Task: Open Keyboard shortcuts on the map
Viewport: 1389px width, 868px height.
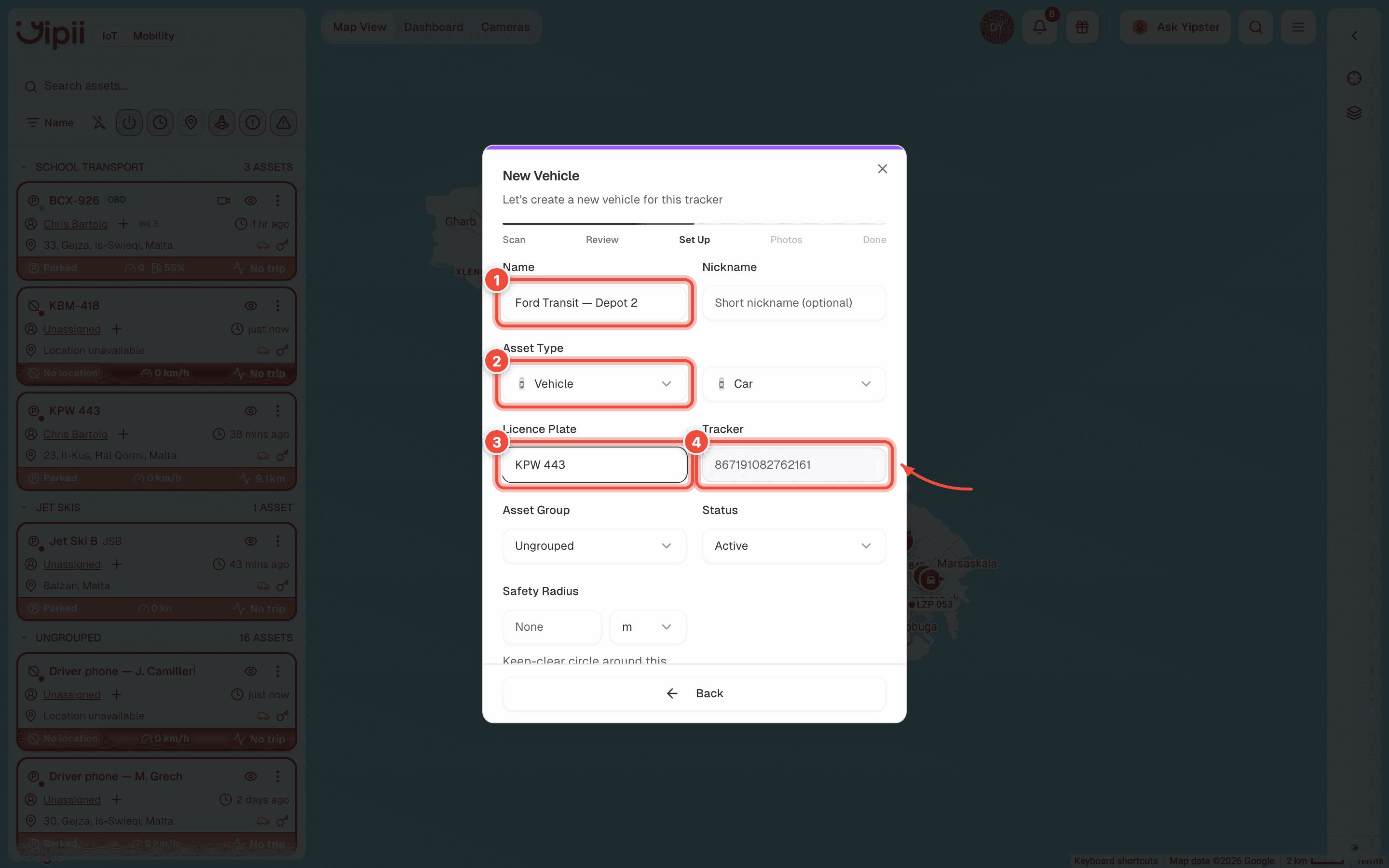Action: coord(1115,861)
